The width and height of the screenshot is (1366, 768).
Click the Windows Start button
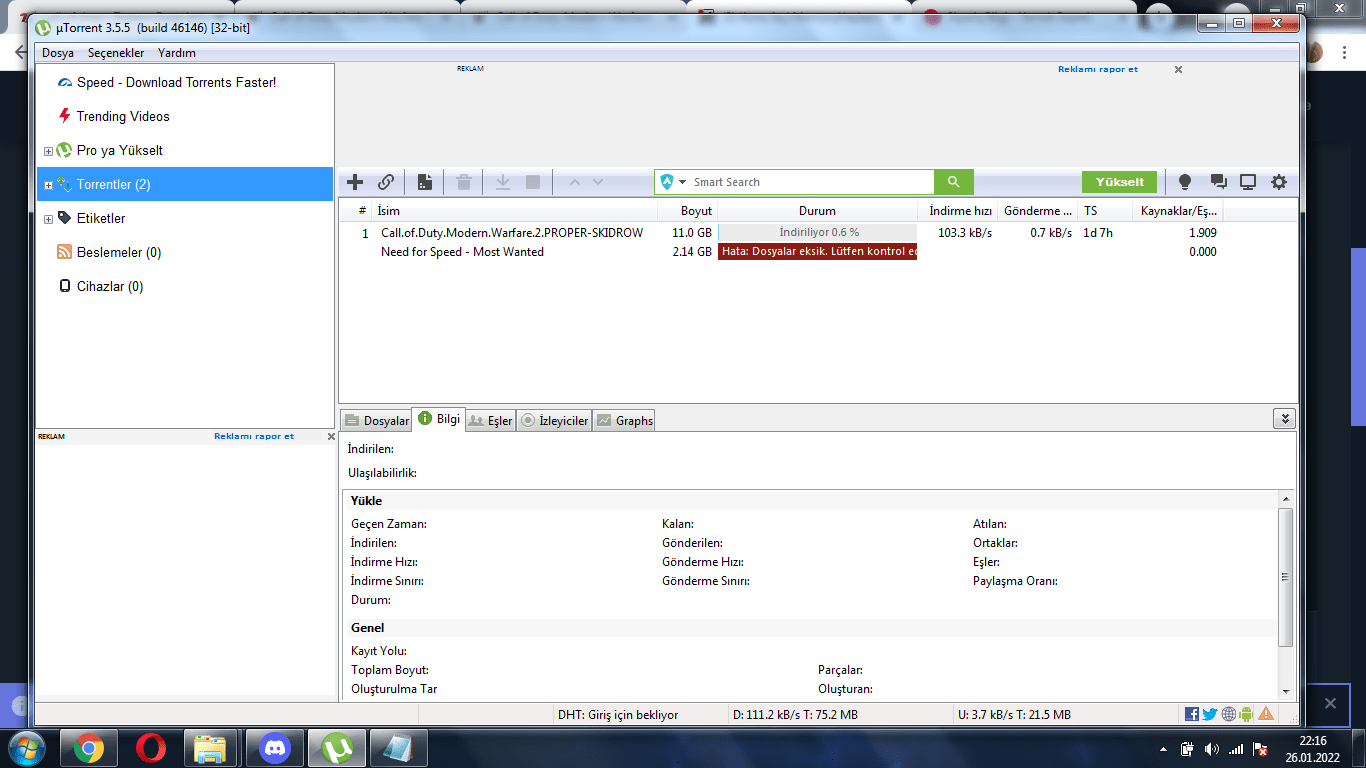coord(27,748)
